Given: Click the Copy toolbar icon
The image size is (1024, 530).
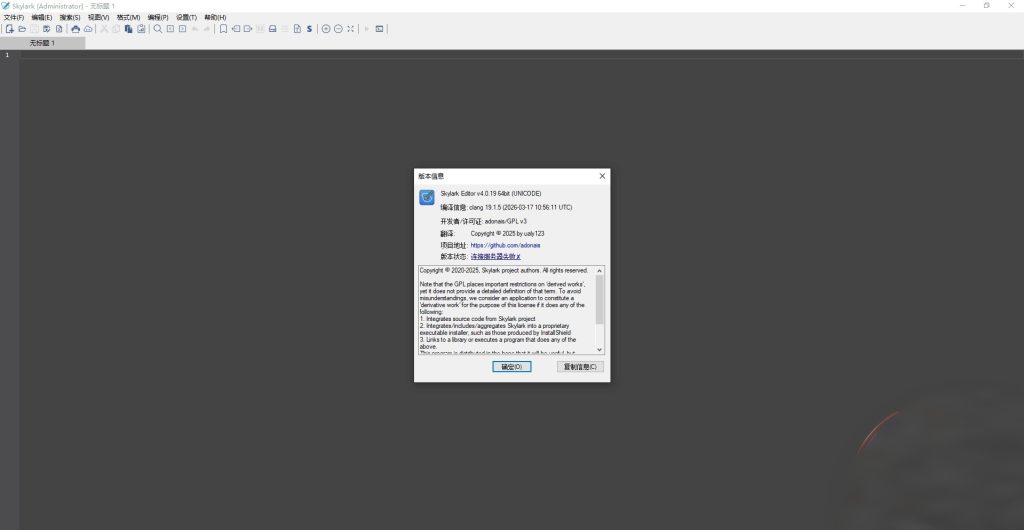Looking at the screenshot, I should click(116, 29).
